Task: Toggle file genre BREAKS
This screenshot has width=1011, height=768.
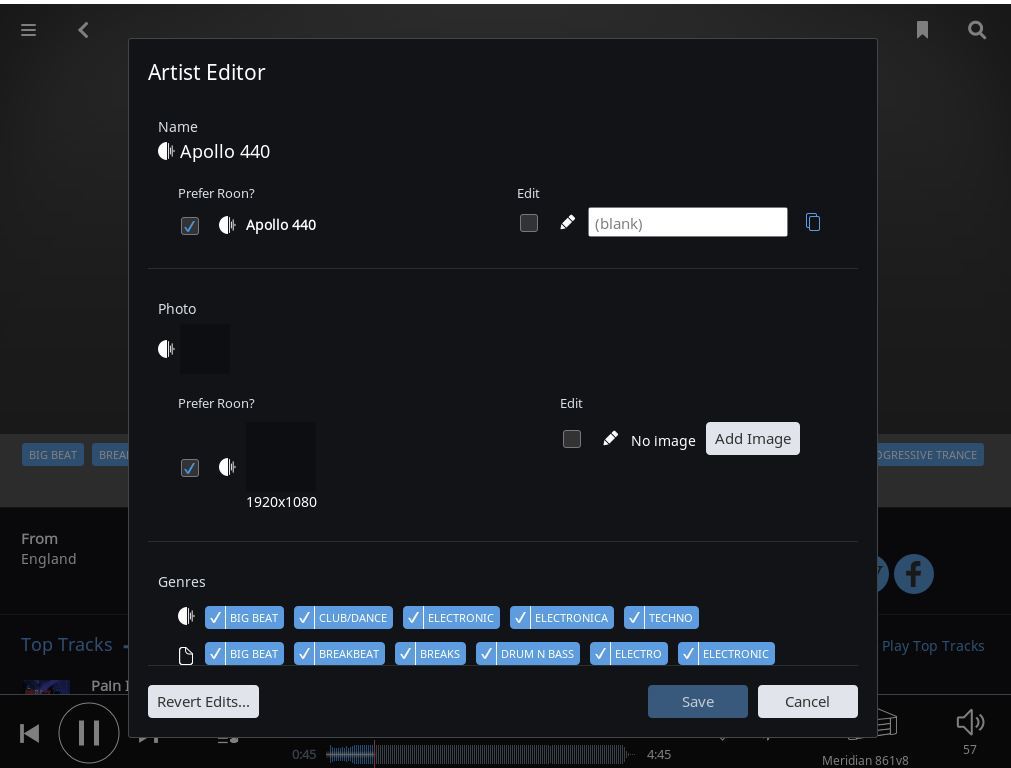Action: tap(430, 653)
